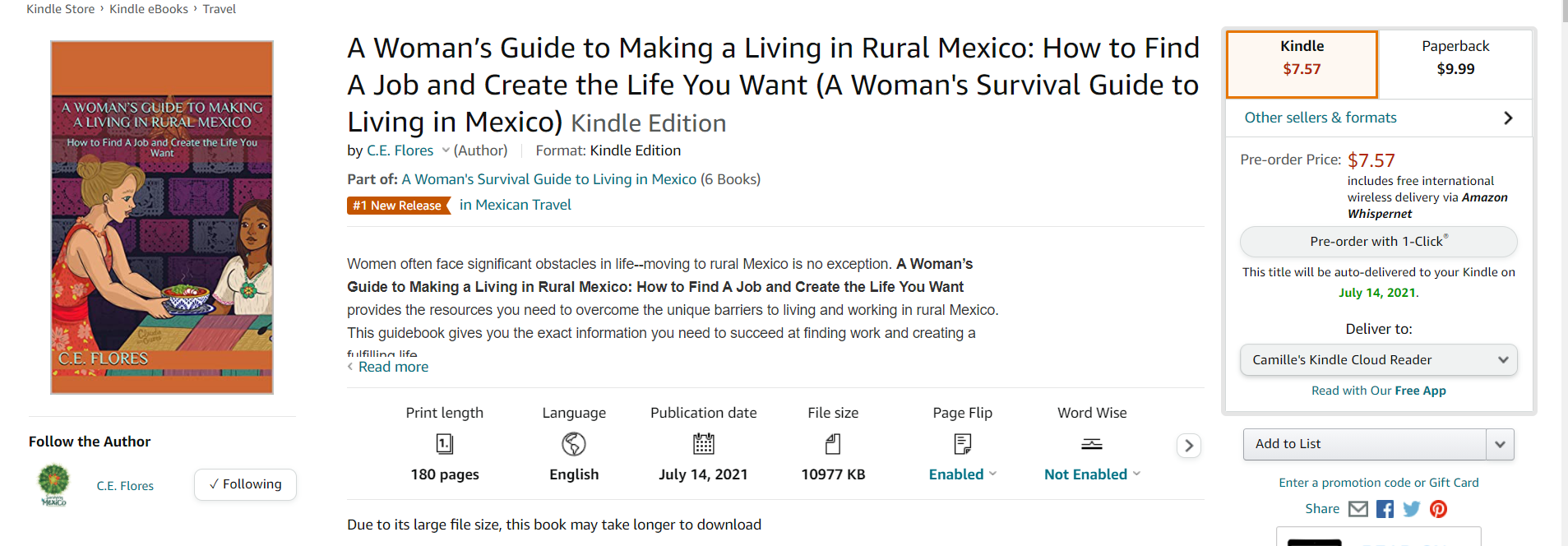The height and width of the screenshot is (546, 1568).
Task: Expand the Page Flip Enabled dropdown
Action: pyautogui.click(x=963, y=474)
